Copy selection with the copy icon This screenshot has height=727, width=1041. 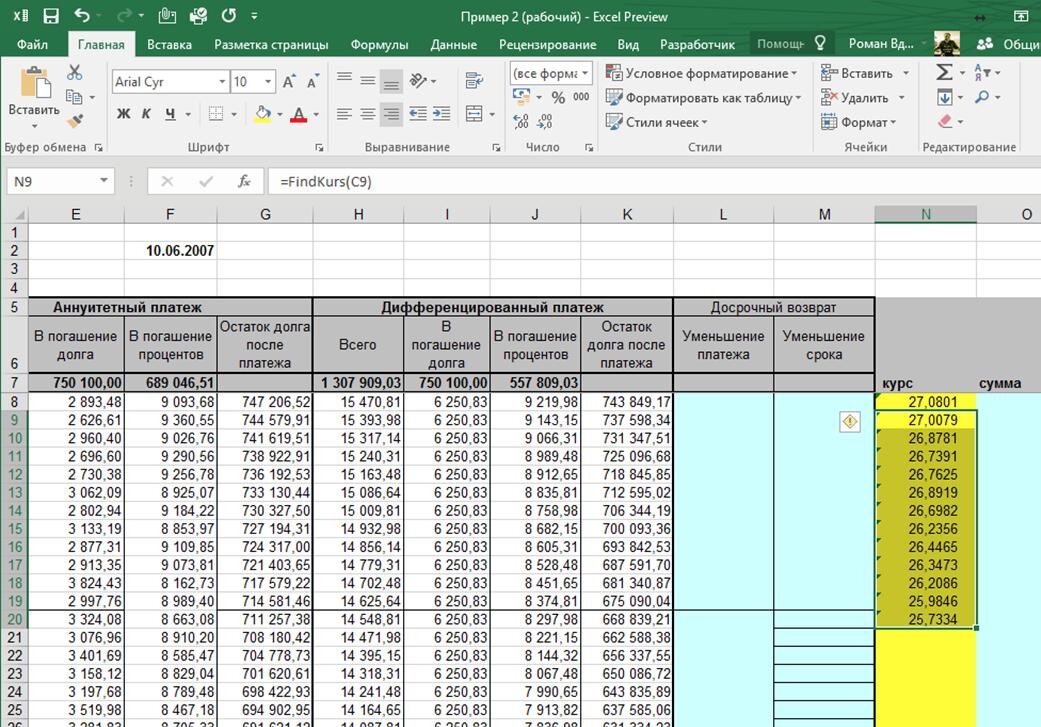click(x=74, y=97)
